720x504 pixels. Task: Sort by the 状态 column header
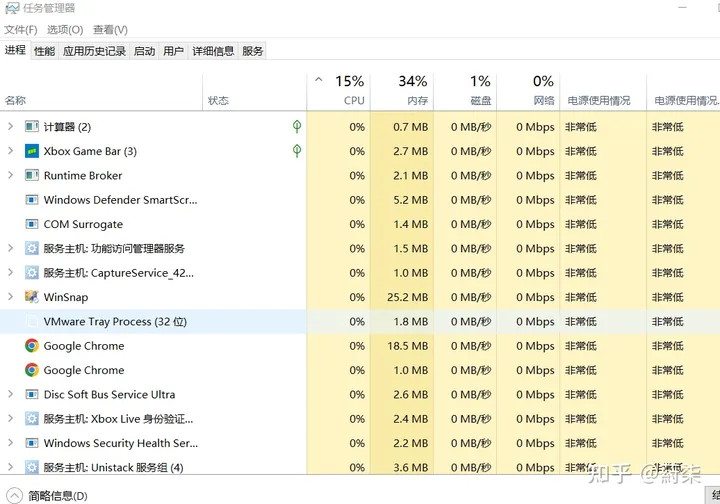coord(254,92)
